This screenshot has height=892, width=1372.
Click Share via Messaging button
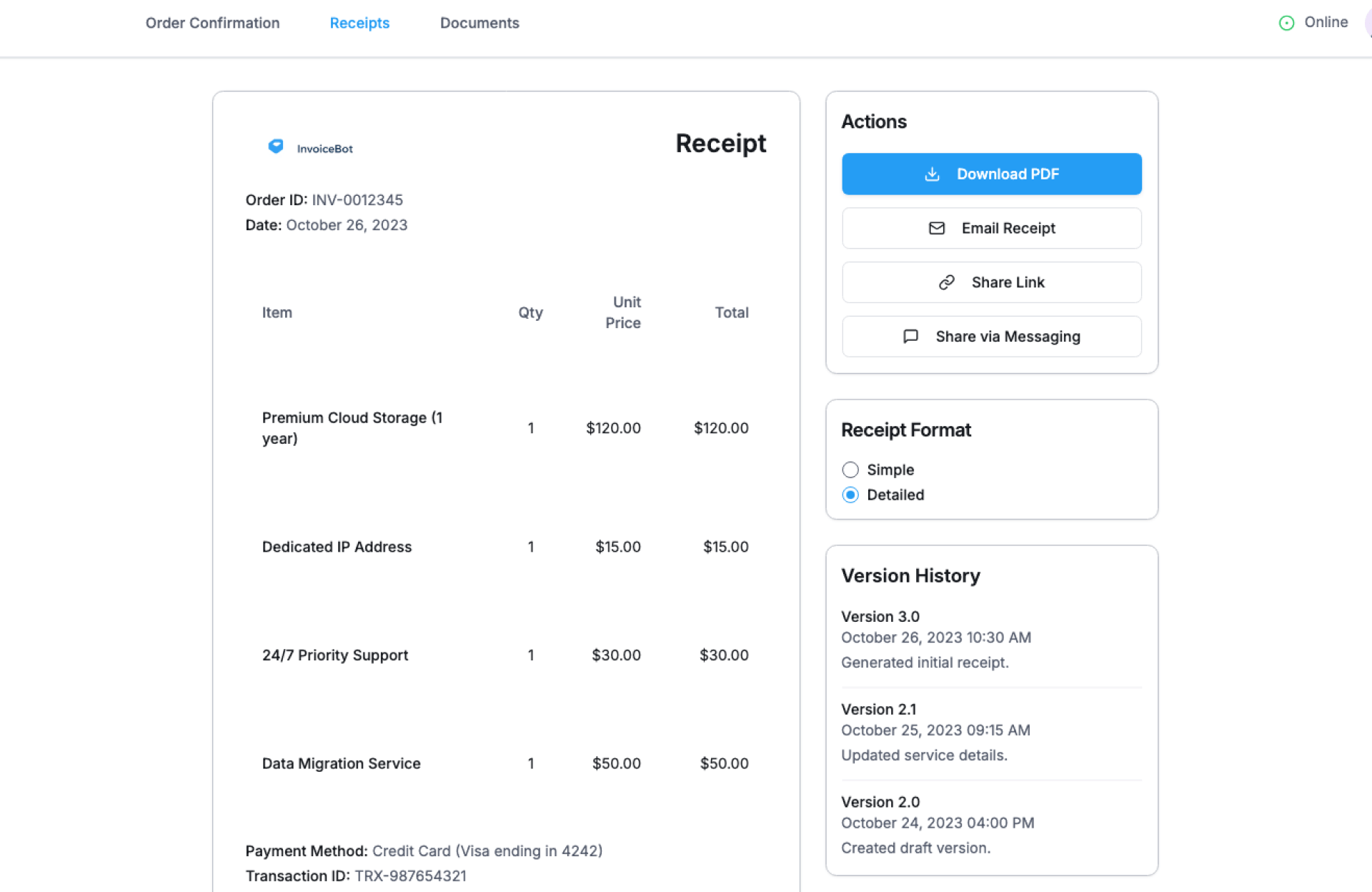coord(991,337)
